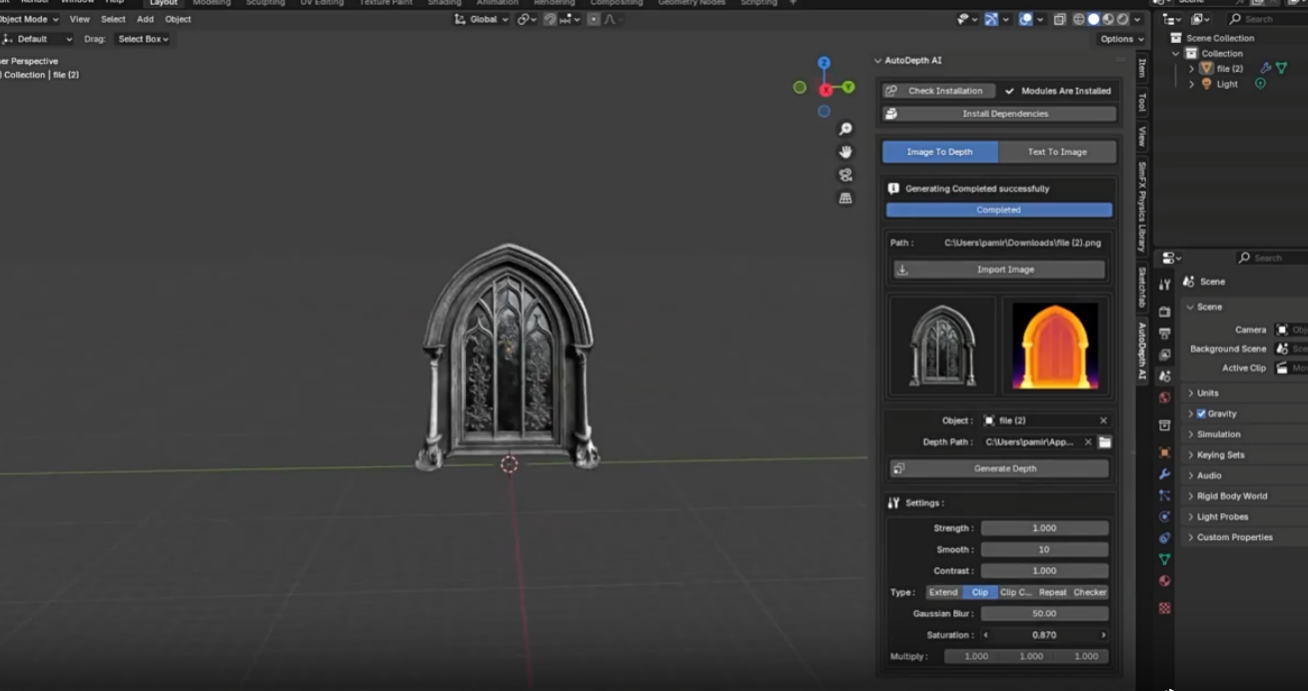Open the Particles properties tab icon

[x=1164, y=495]
